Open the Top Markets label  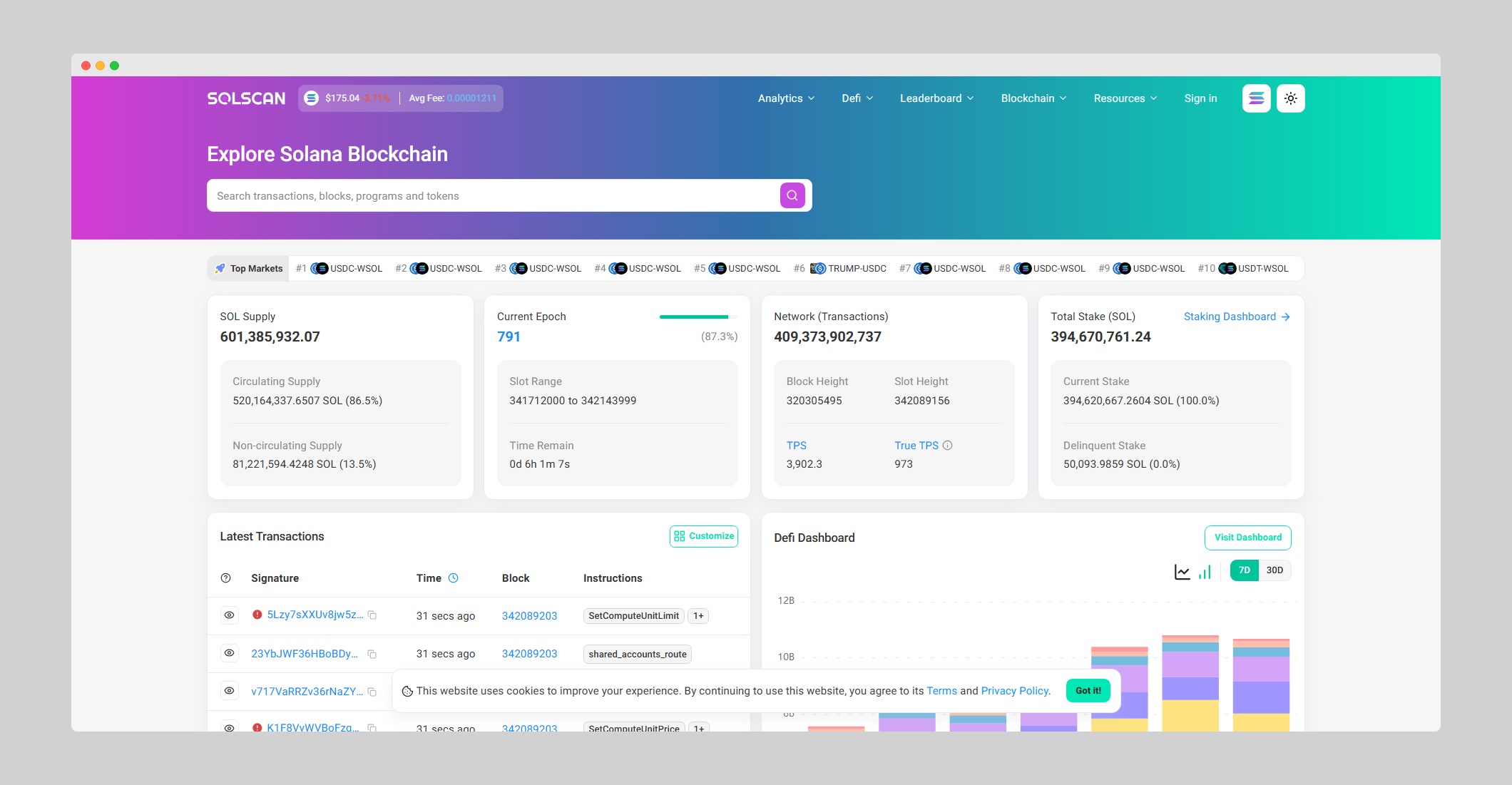tap(256, 269)
